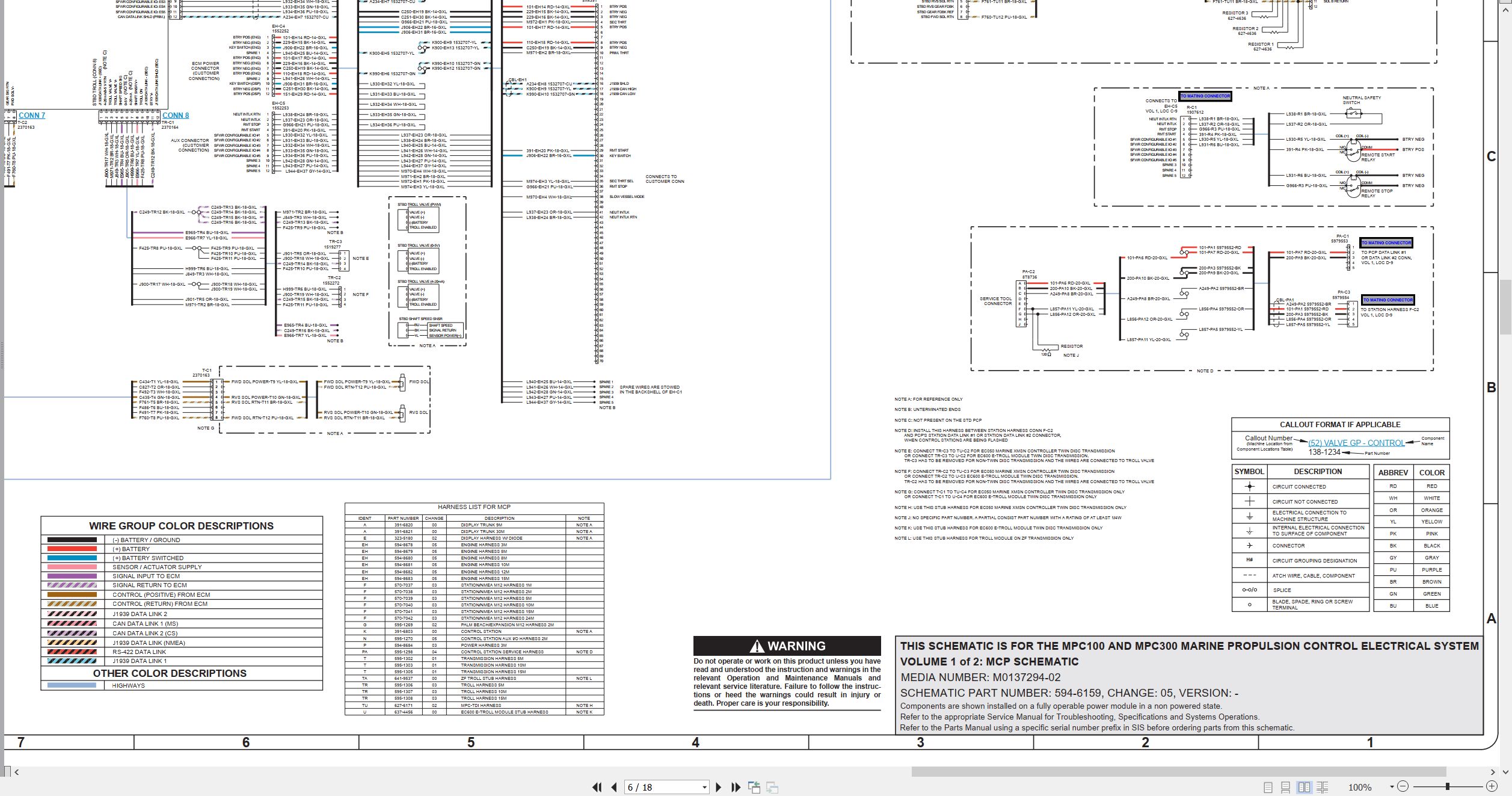Select the RS-422 DATA LINK legend row
The width and height of the screenshot is (1512, 796).
(x=182, y=652)
